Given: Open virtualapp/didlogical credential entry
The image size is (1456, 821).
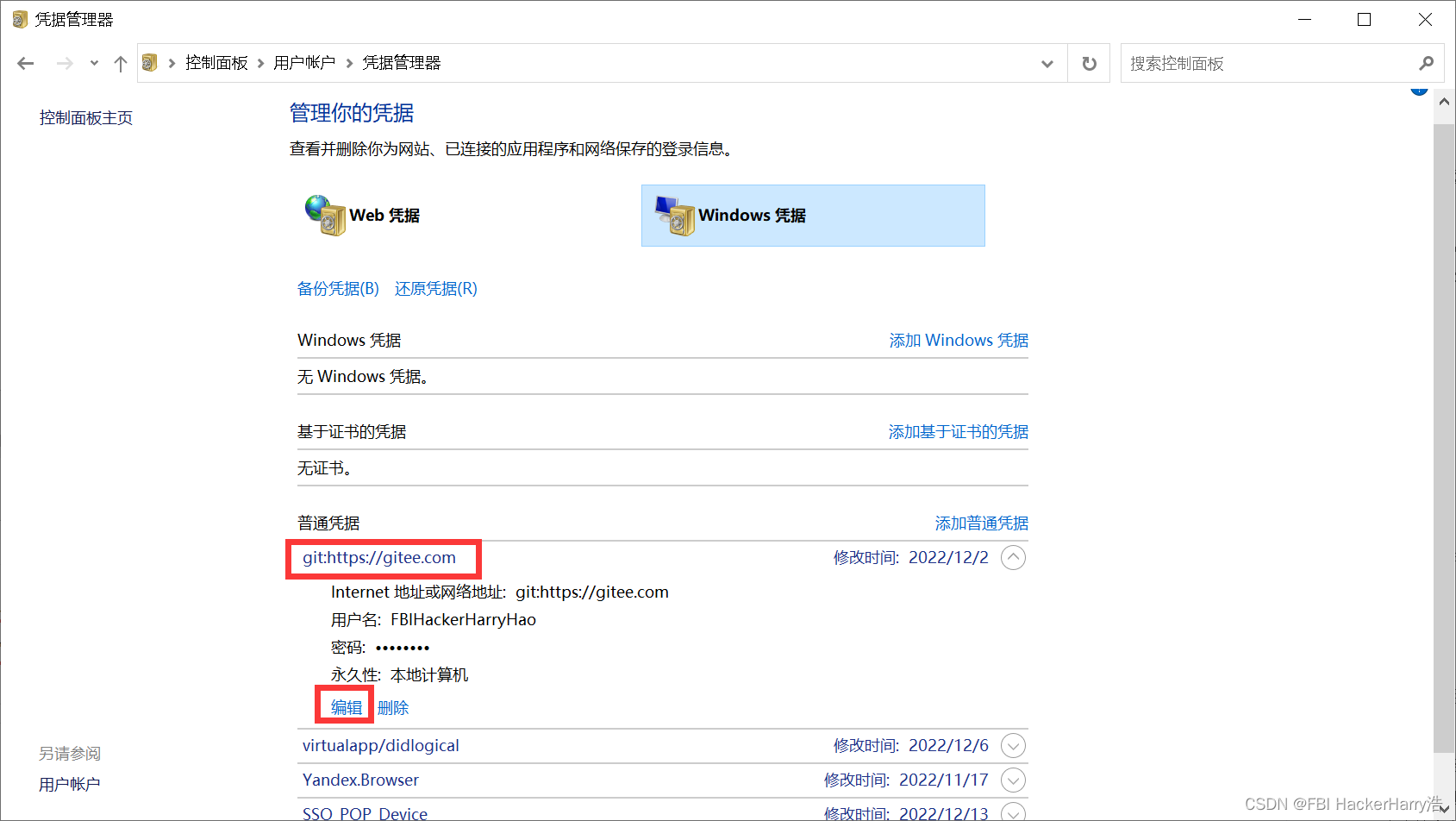Looking at the screenshot, I should click(x=381, y=745).
